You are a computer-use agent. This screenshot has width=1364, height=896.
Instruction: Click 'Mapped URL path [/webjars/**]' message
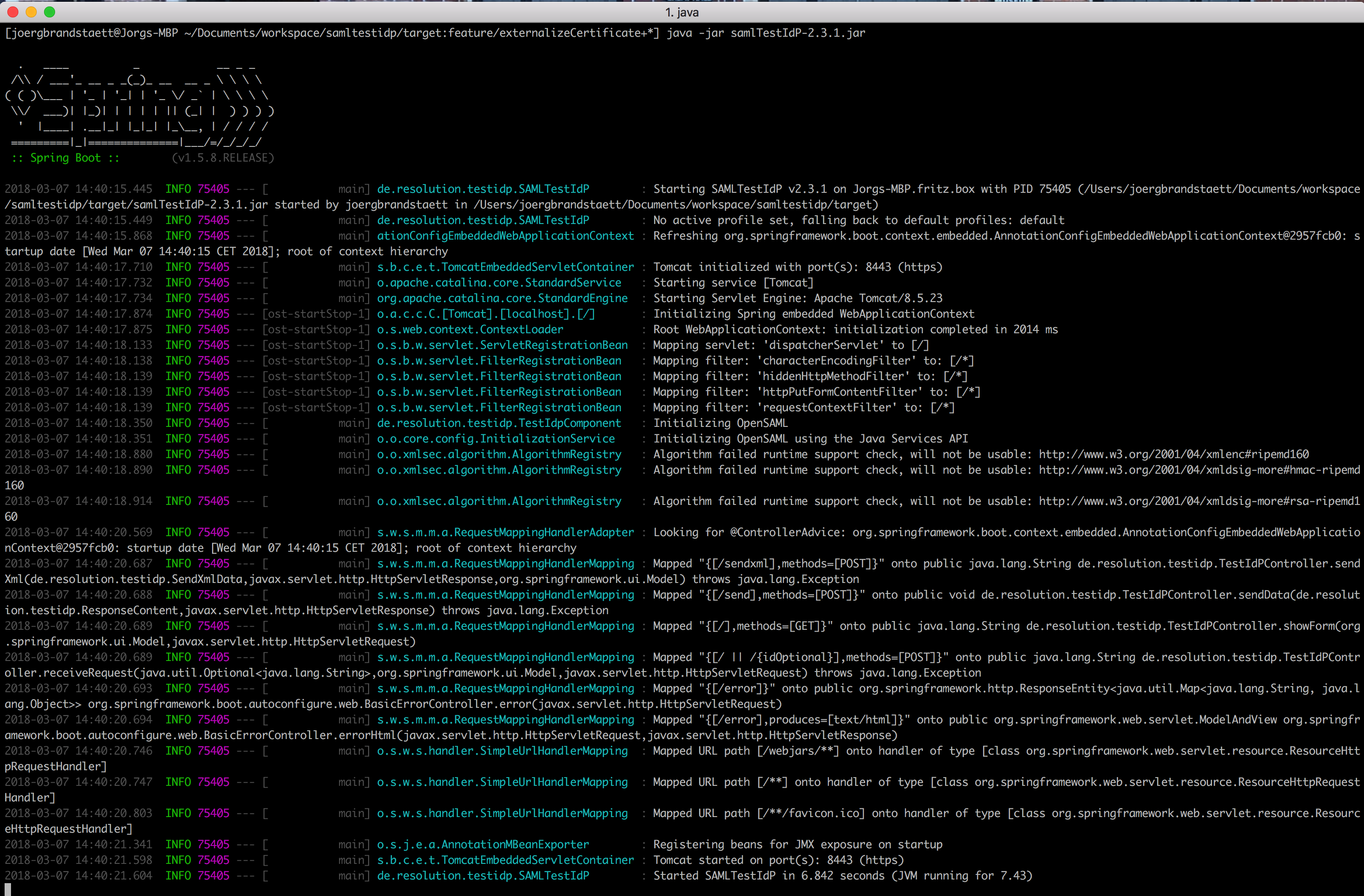tap(746, 751)
